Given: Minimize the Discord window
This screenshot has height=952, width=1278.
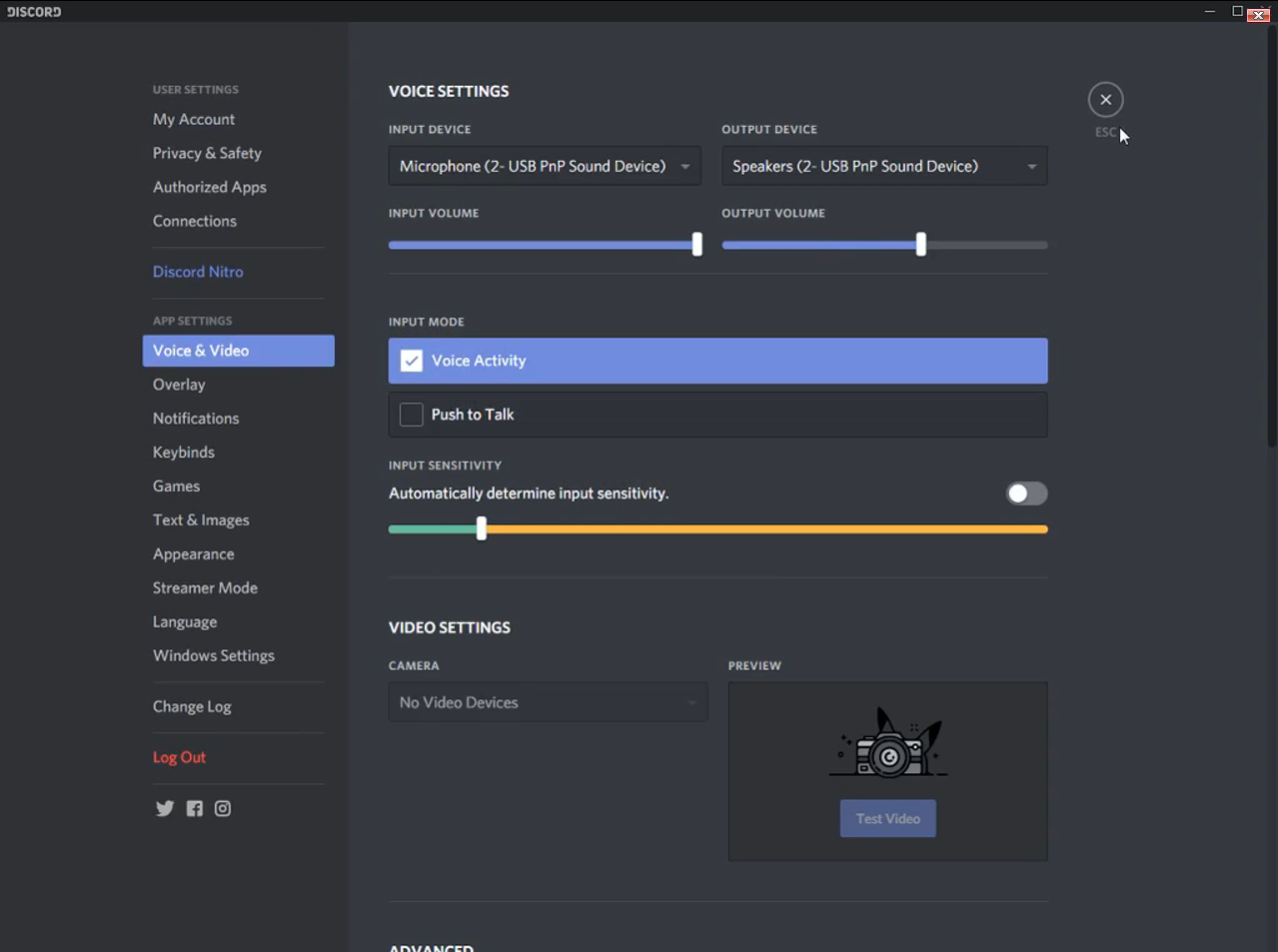Looking at the screenshot, I should (x=1210, y=12).
